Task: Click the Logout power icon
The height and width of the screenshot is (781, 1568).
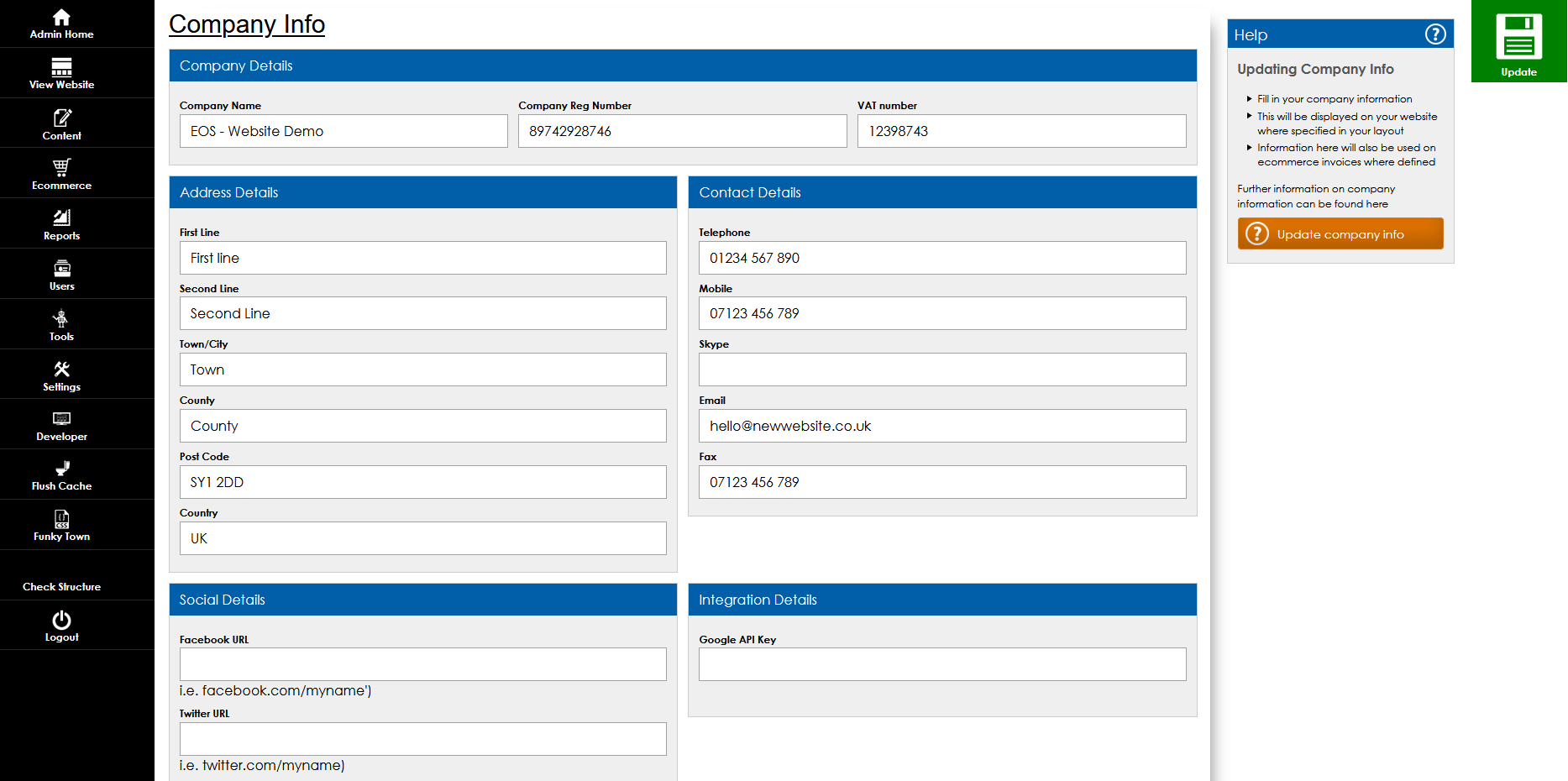Action: (61, 620)
